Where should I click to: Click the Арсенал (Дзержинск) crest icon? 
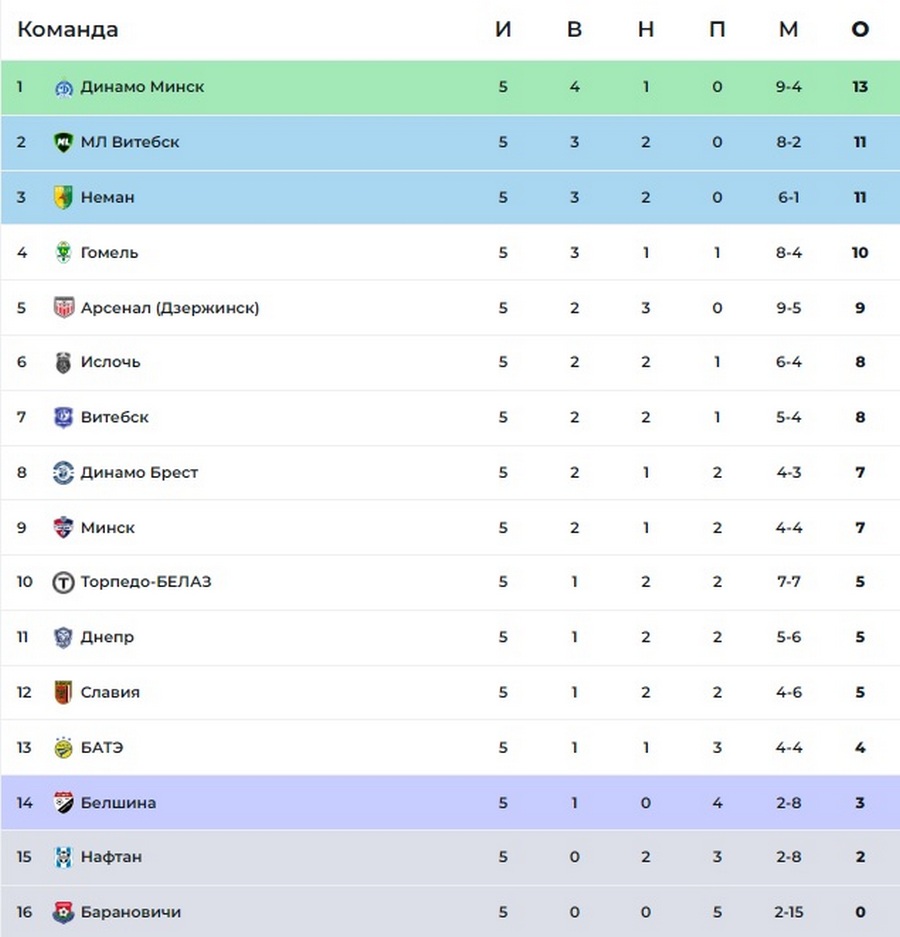tap(64, 308)
